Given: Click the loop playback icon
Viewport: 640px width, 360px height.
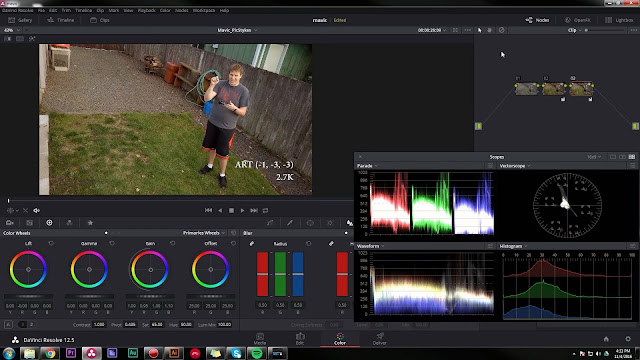Looking at the screenshot, I should pos(265,210).
